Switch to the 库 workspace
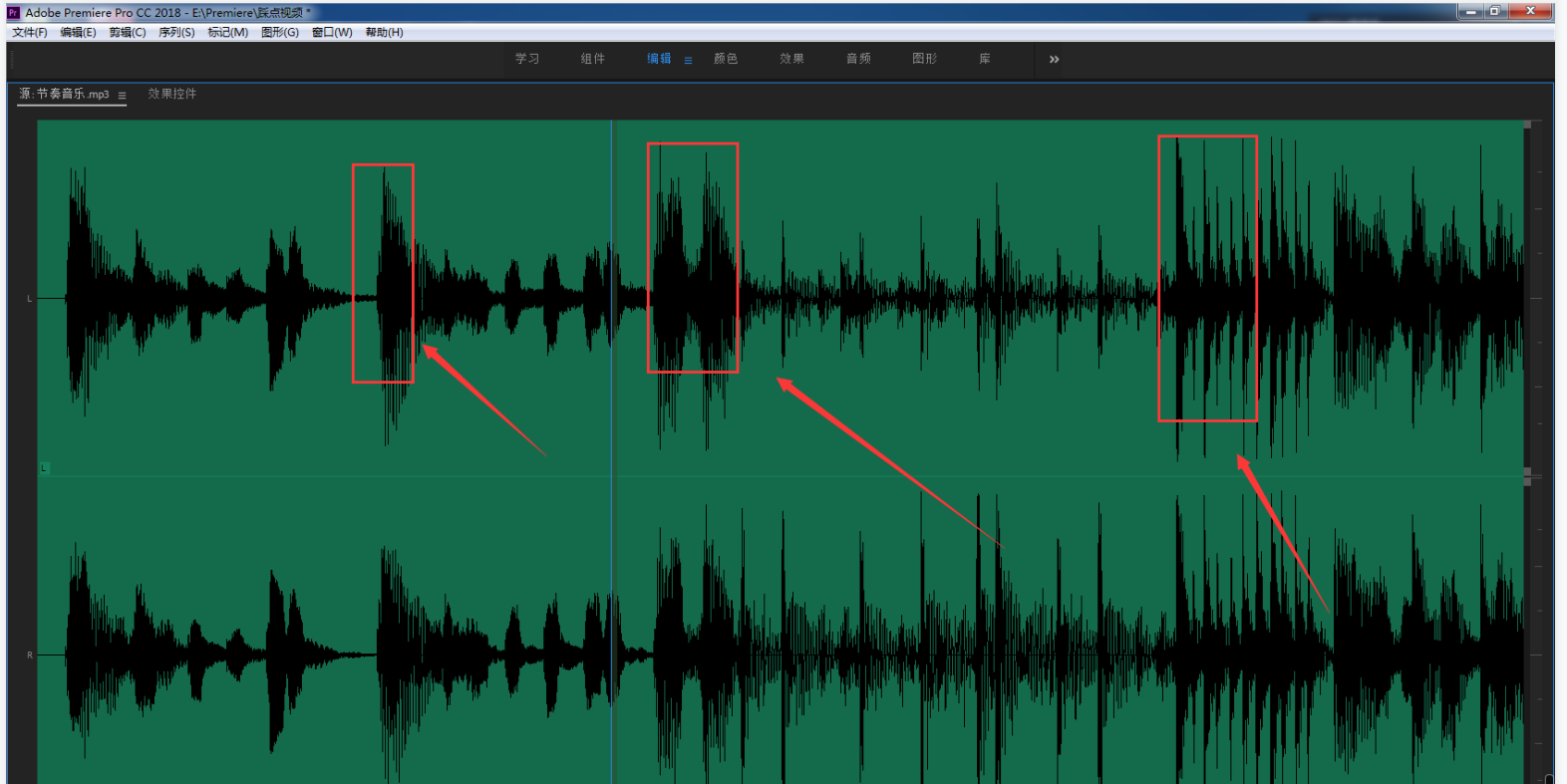The height and width of the screenshot is (784, 1567). (x=985, y=59)
